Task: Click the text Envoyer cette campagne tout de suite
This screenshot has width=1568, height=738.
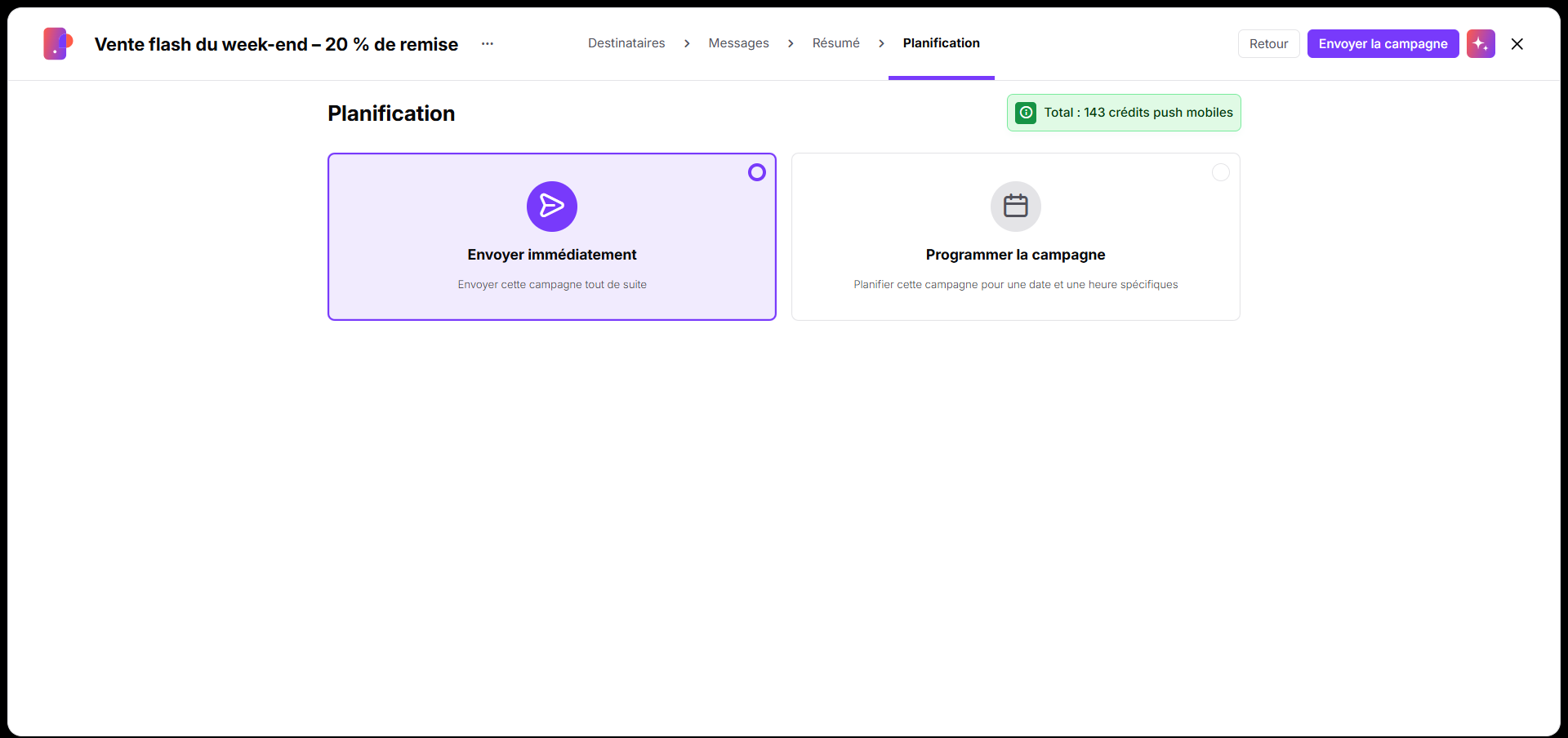Action: [552, 285]
